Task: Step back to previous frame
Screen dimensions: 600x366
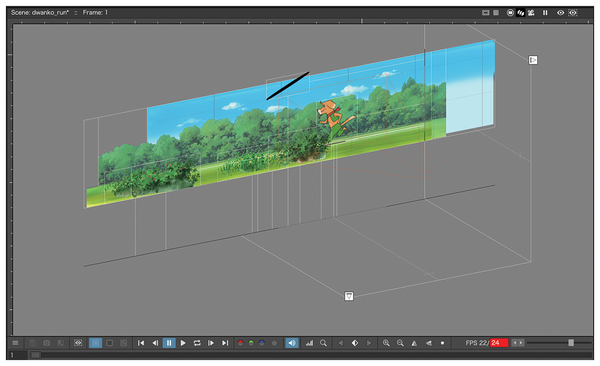Action: (x=155, y=343)
